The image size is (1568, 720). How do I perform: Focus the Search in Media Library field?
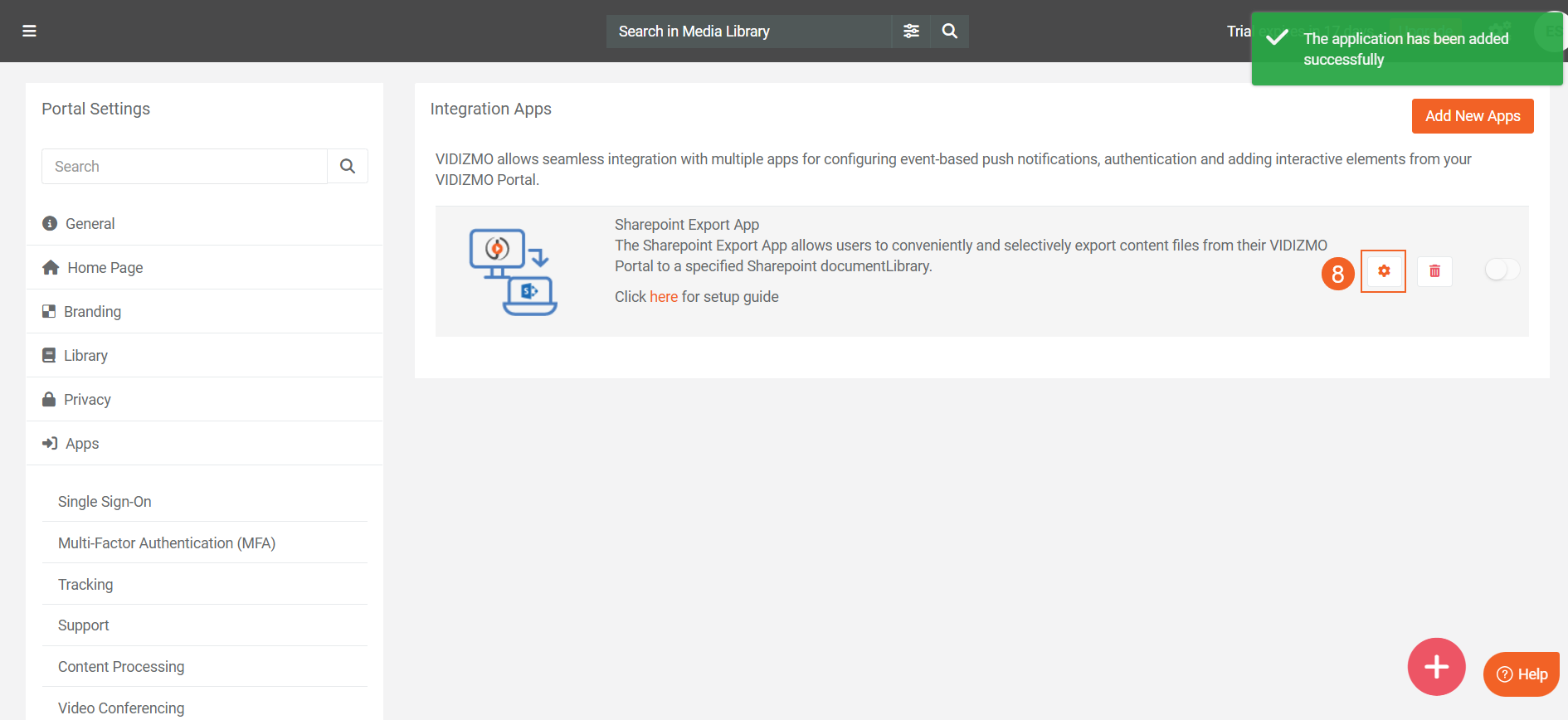[748, 31]
